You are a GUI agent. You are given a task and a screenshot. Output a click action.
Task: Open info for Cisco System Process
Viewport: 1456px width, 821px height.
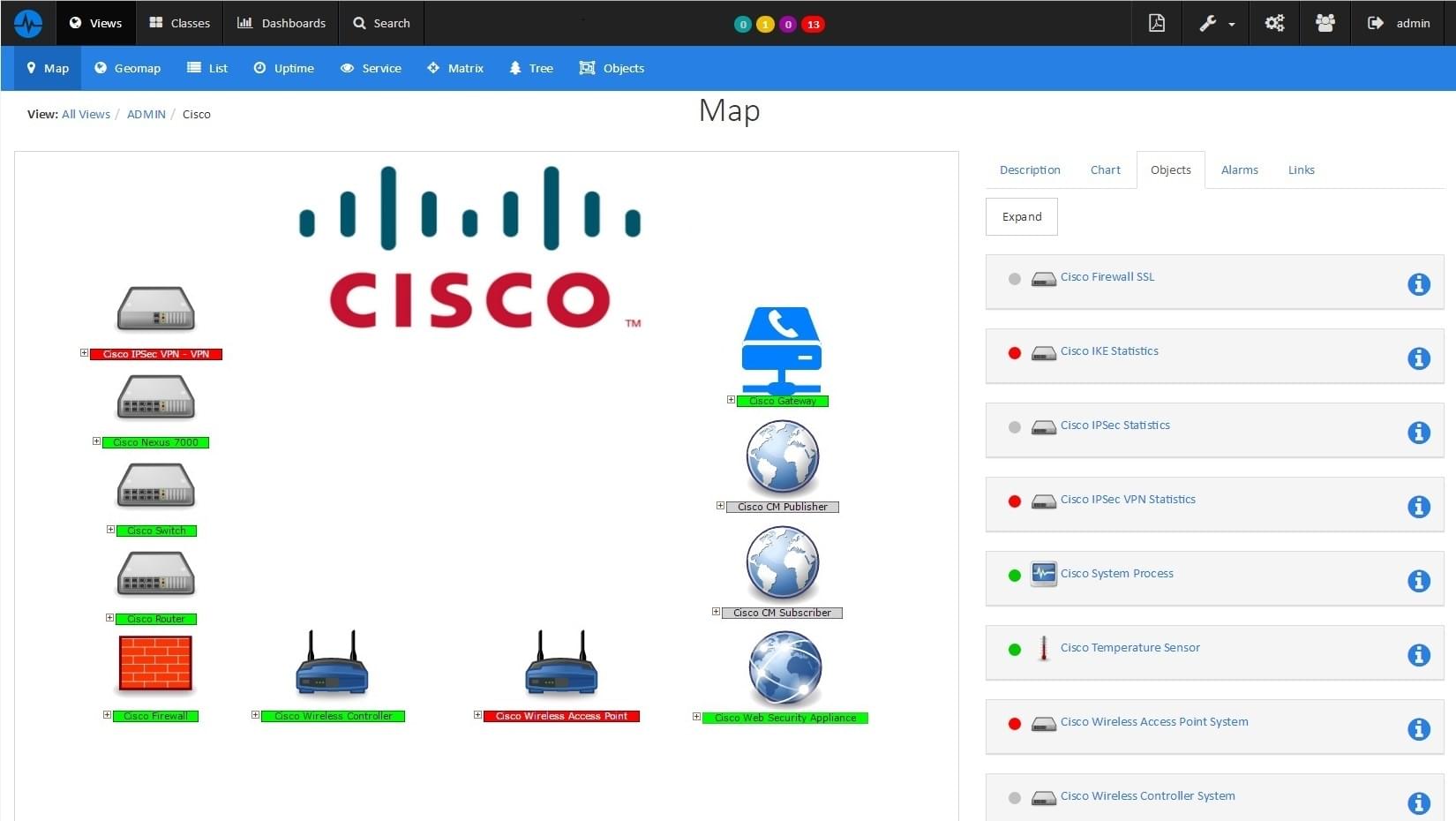1418,581
